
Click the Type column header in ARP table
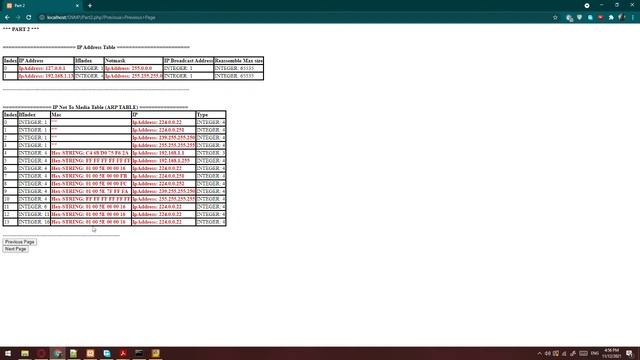click(x=211, y=115)
